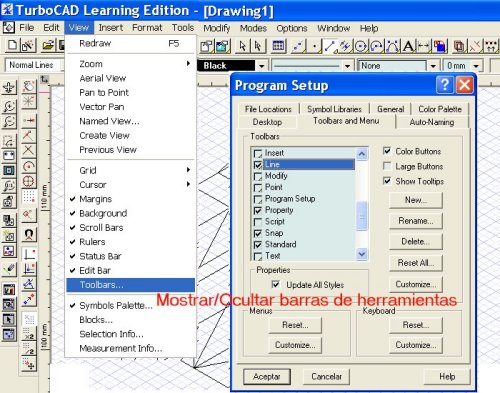Screen dimensions: 500x393
Task: Select the Circle tool icon in toolbar
Action: (360, 46)
